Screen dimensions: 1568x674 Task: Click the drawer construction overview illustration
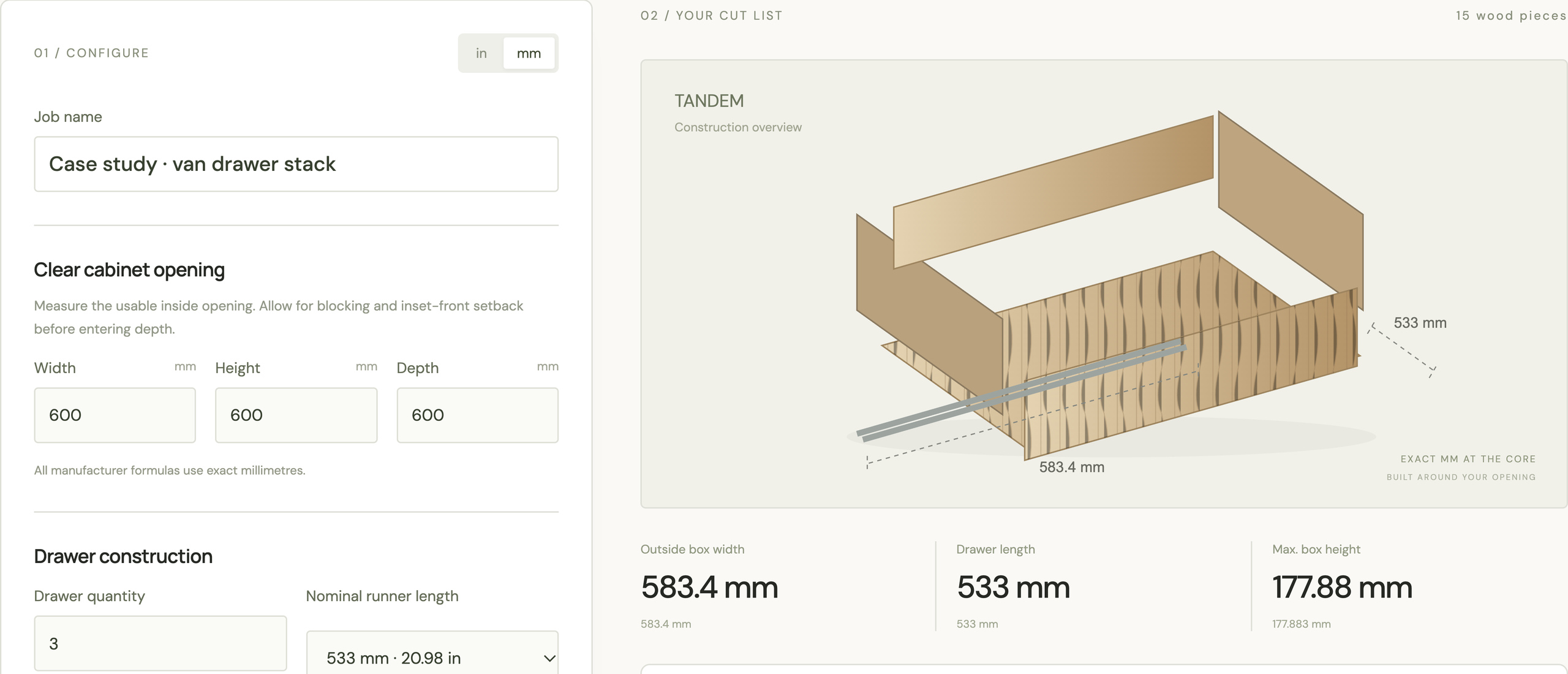pyautogui.click(x=1110, y=285)
